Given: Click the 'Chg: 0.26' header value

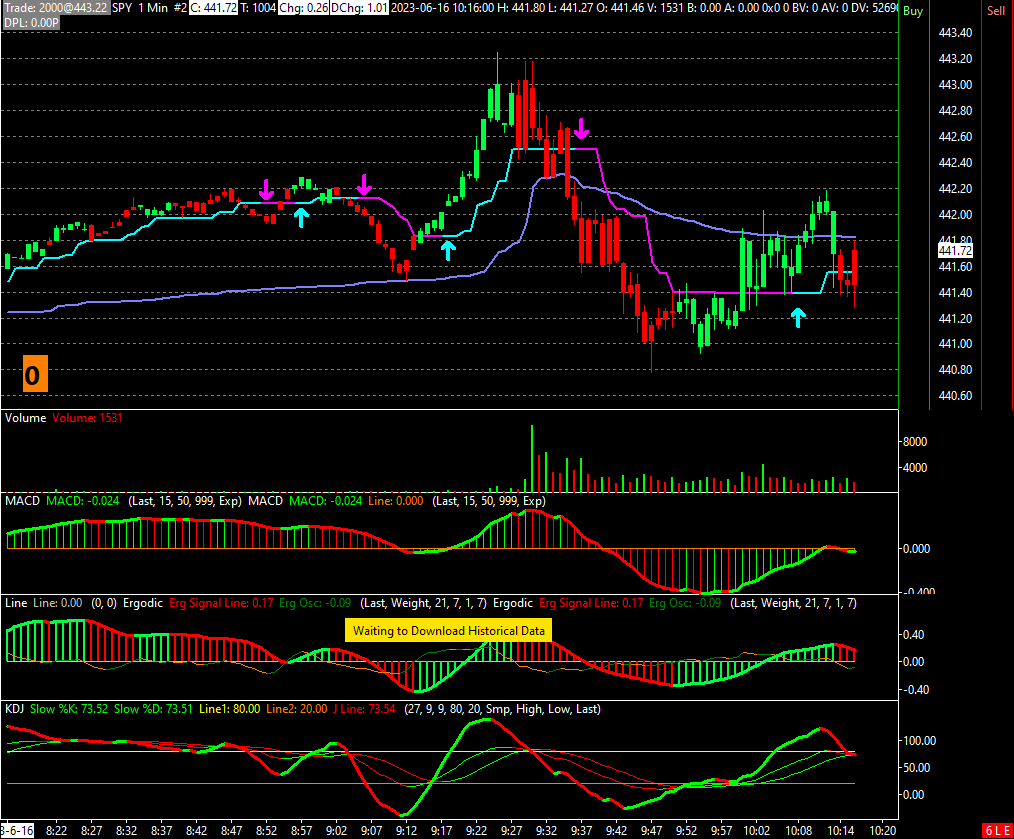Looking at the screenshot, I should (x=303, y=8).
